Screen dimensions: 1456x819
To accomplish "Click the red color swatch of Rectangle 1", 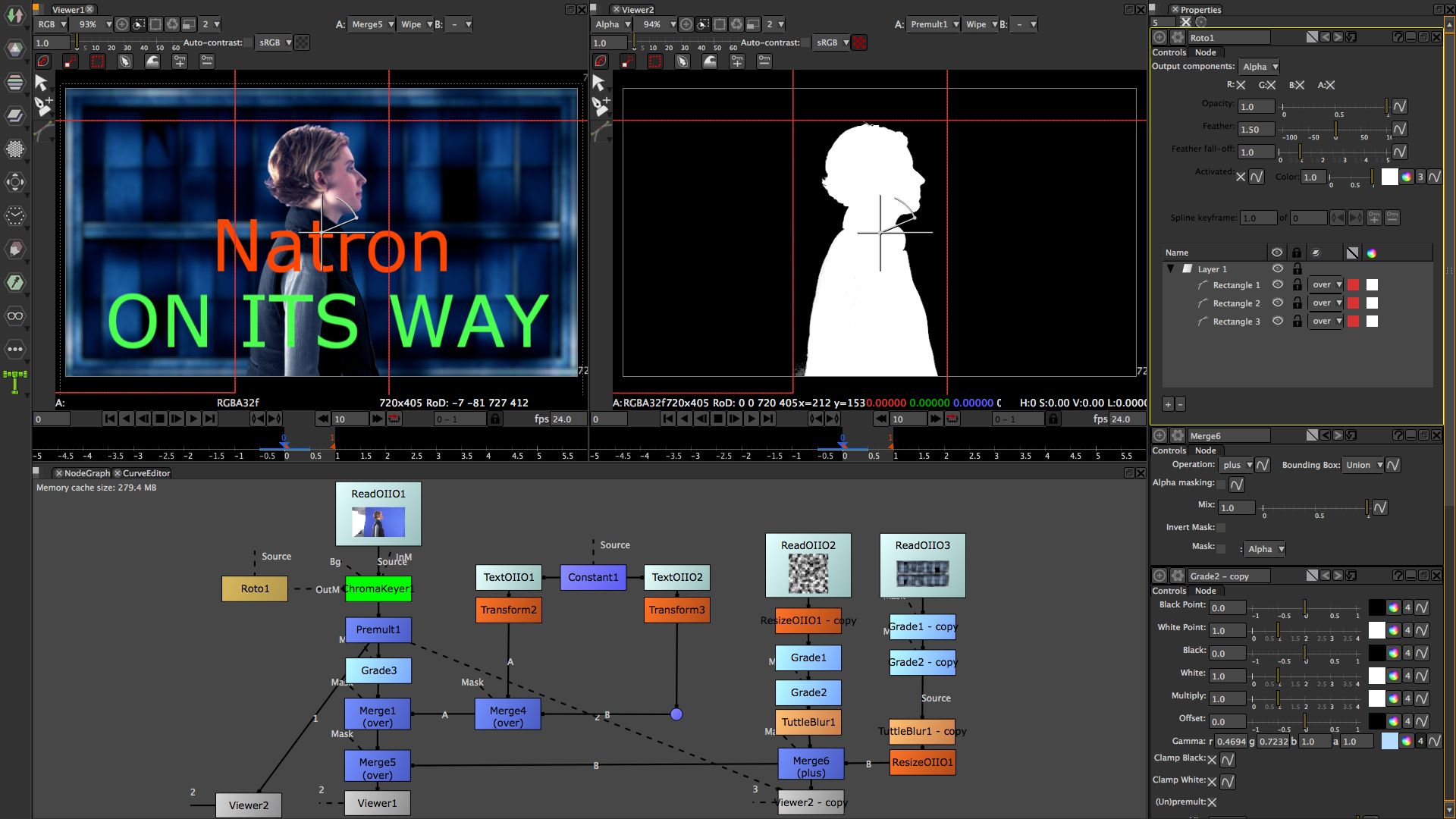I will pyautogui.click(x=1353, y=285).
